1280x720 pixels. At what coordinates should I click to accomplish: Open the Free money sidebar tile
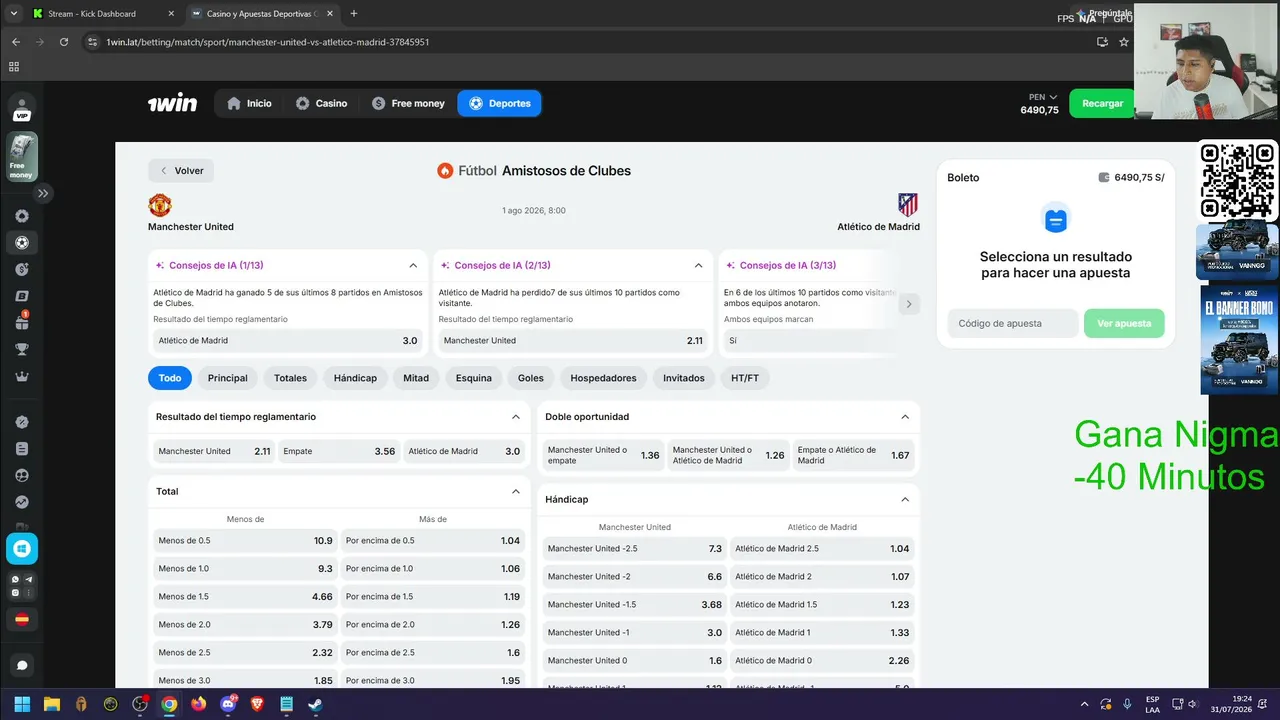(x=22, y=157)
